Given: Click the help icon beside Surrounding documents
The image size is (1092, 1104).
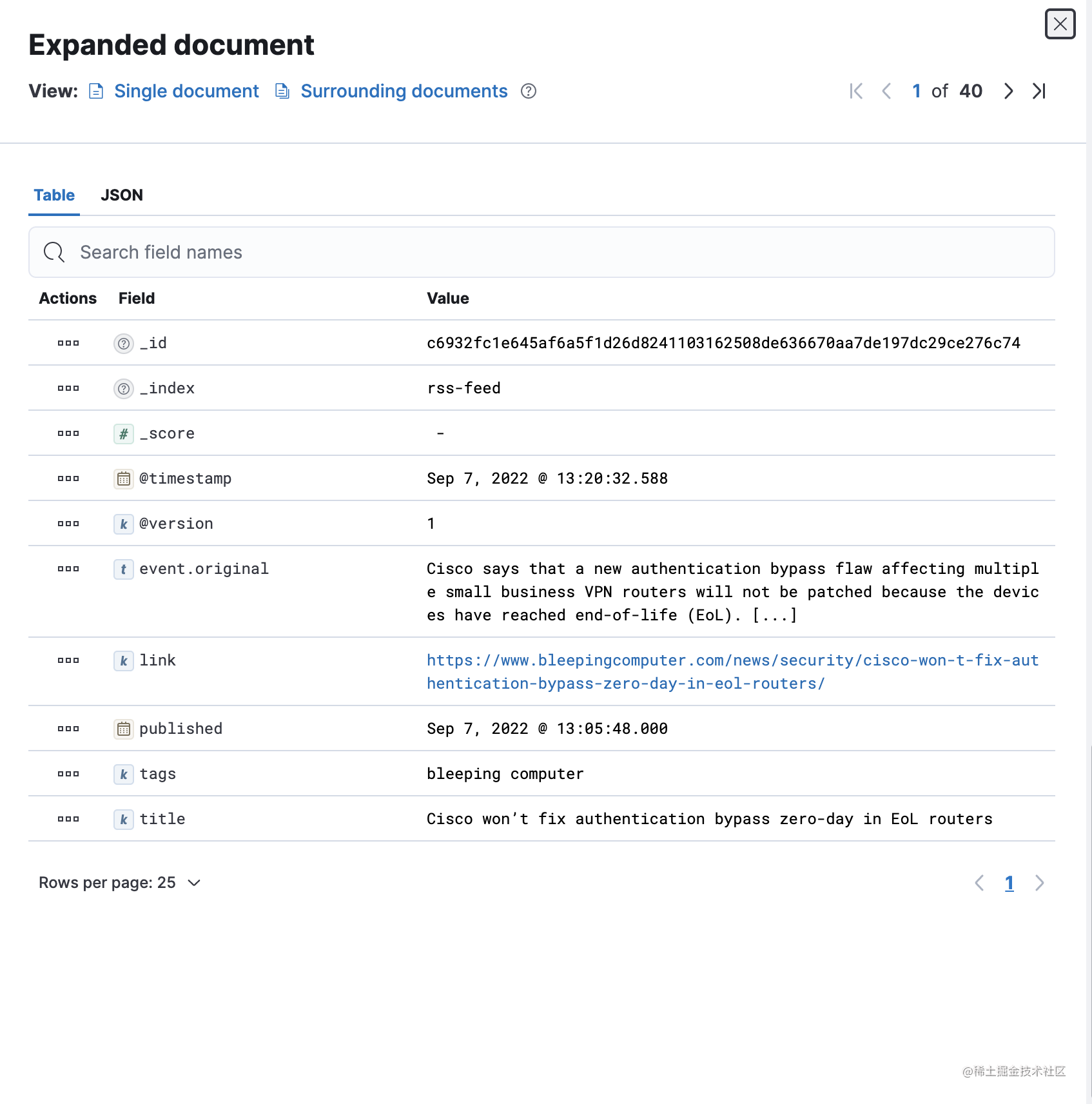Looking at the screenshot, I should click(529, 91).
